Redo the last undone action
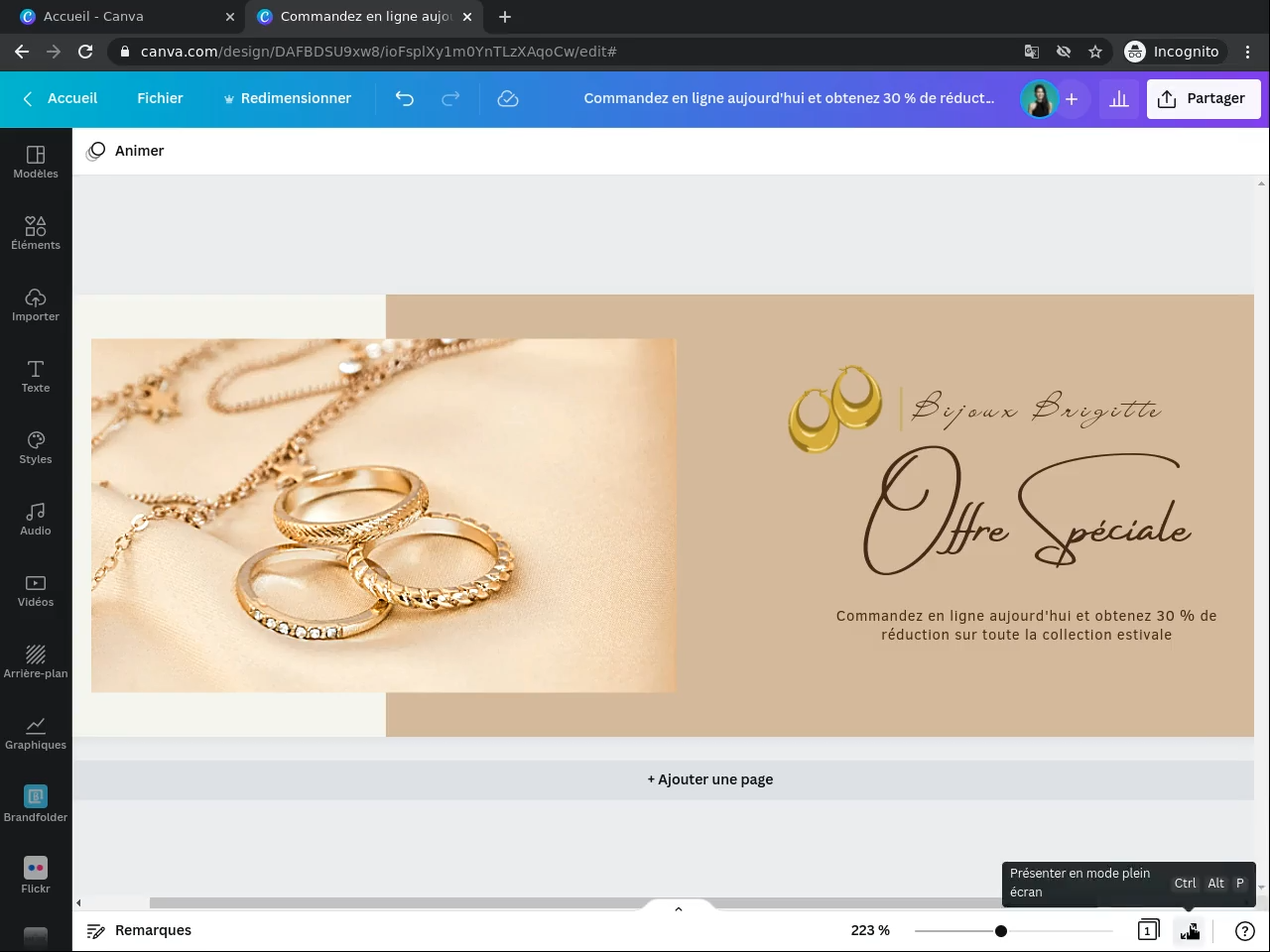The height and width of the screenshot is (952, 1270). click(450, 98)
